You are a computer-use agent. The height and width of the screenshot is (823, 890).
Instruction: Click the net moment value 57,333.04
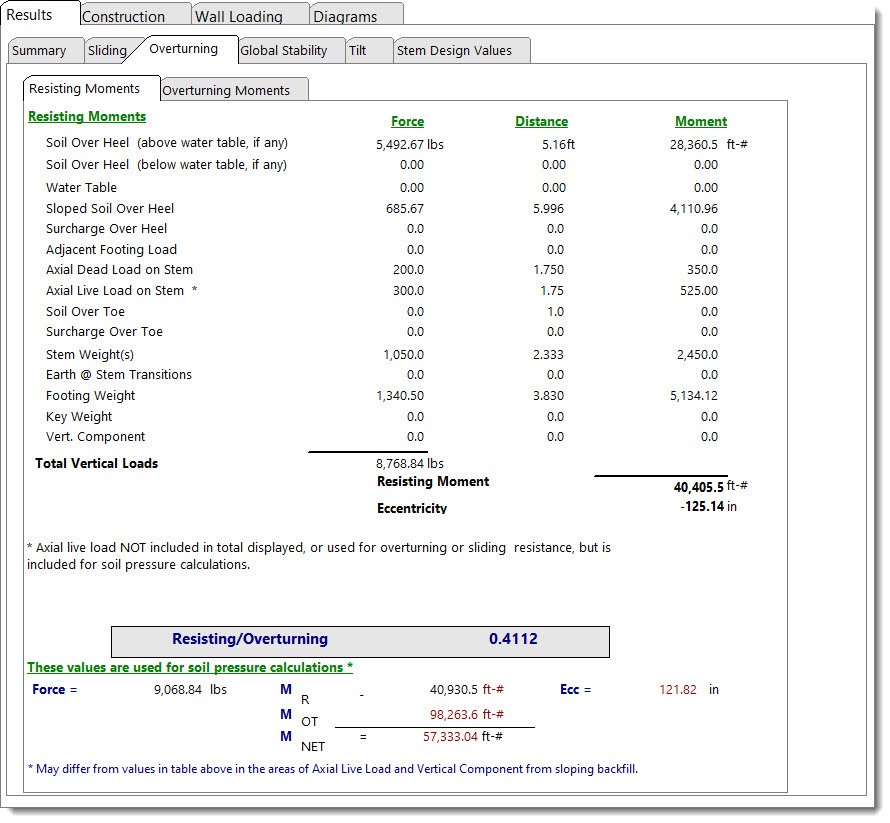(444, 736)
